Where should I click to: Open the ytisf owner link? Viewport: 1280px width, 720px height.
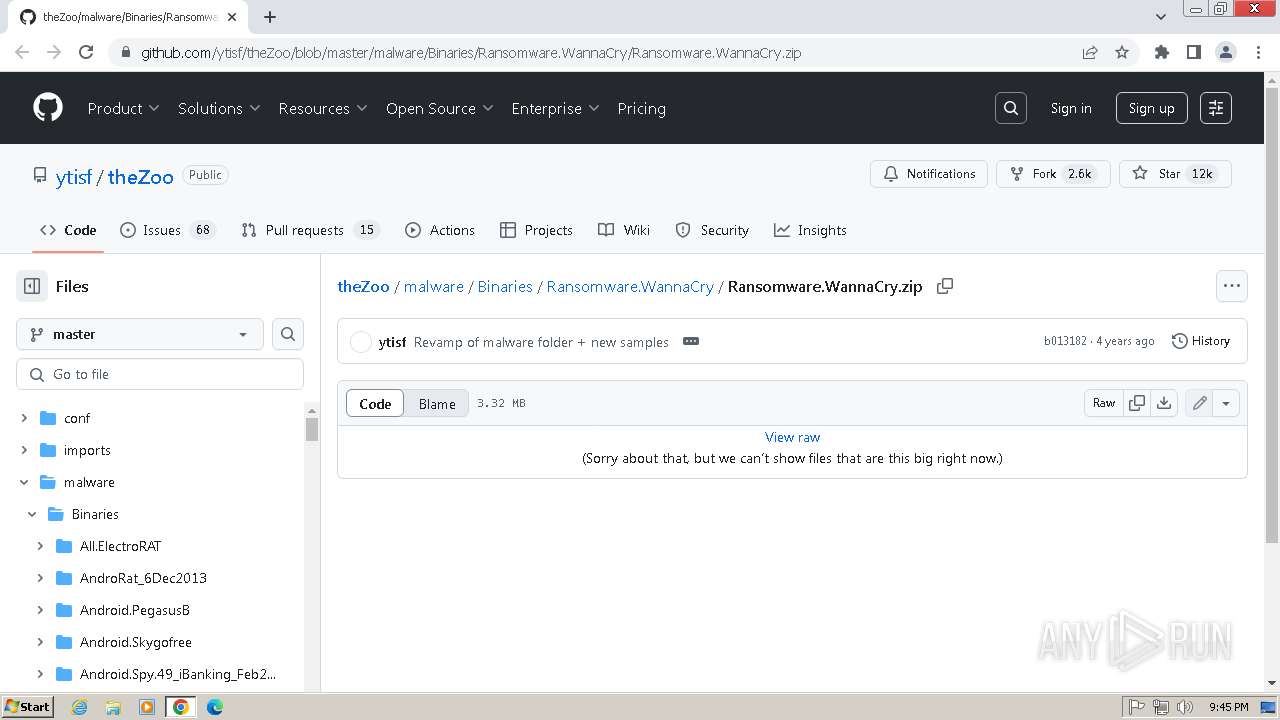click(x=74, y=177)
